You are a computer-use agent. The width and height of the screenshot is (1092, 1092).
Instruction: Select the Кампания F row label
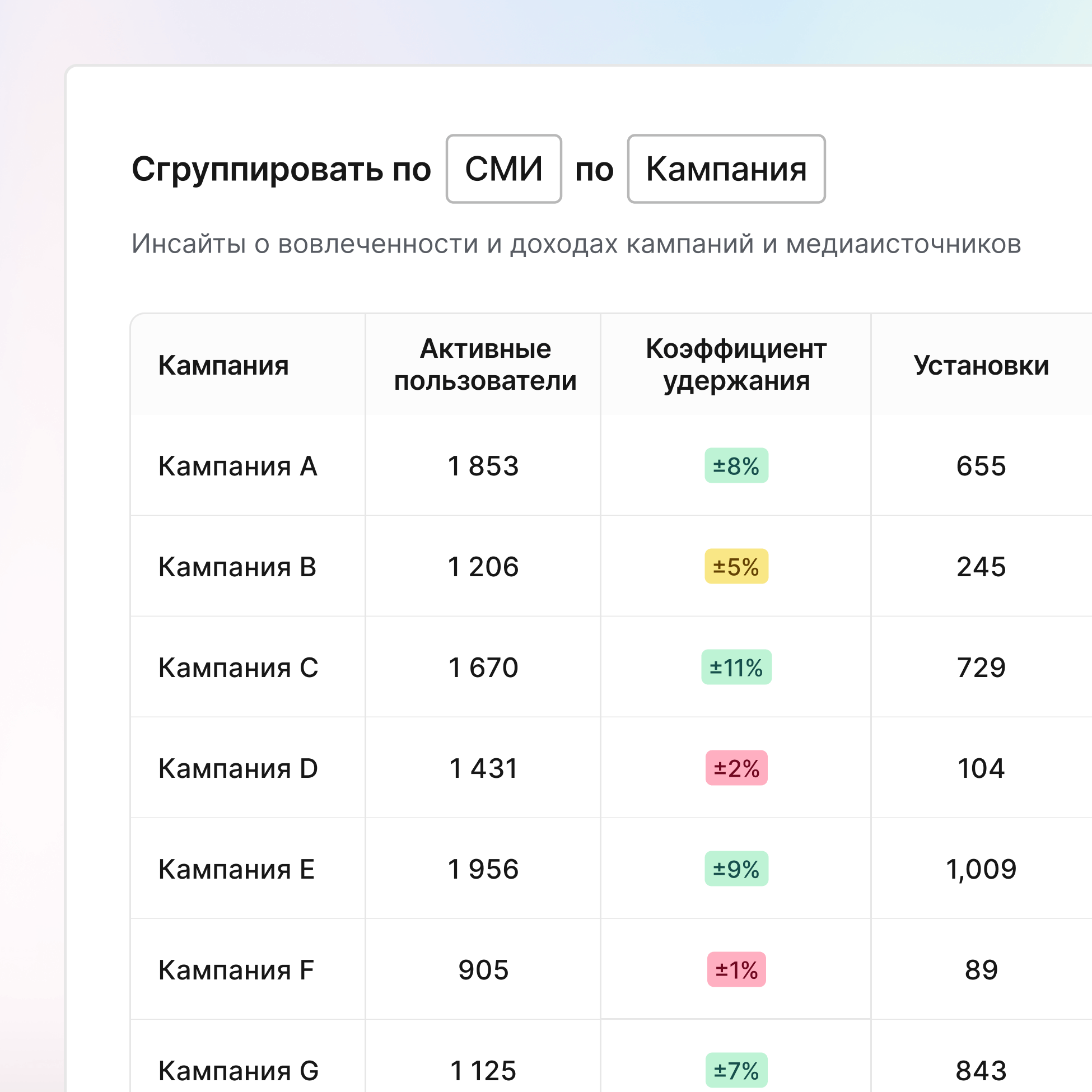tap(236, 970)
